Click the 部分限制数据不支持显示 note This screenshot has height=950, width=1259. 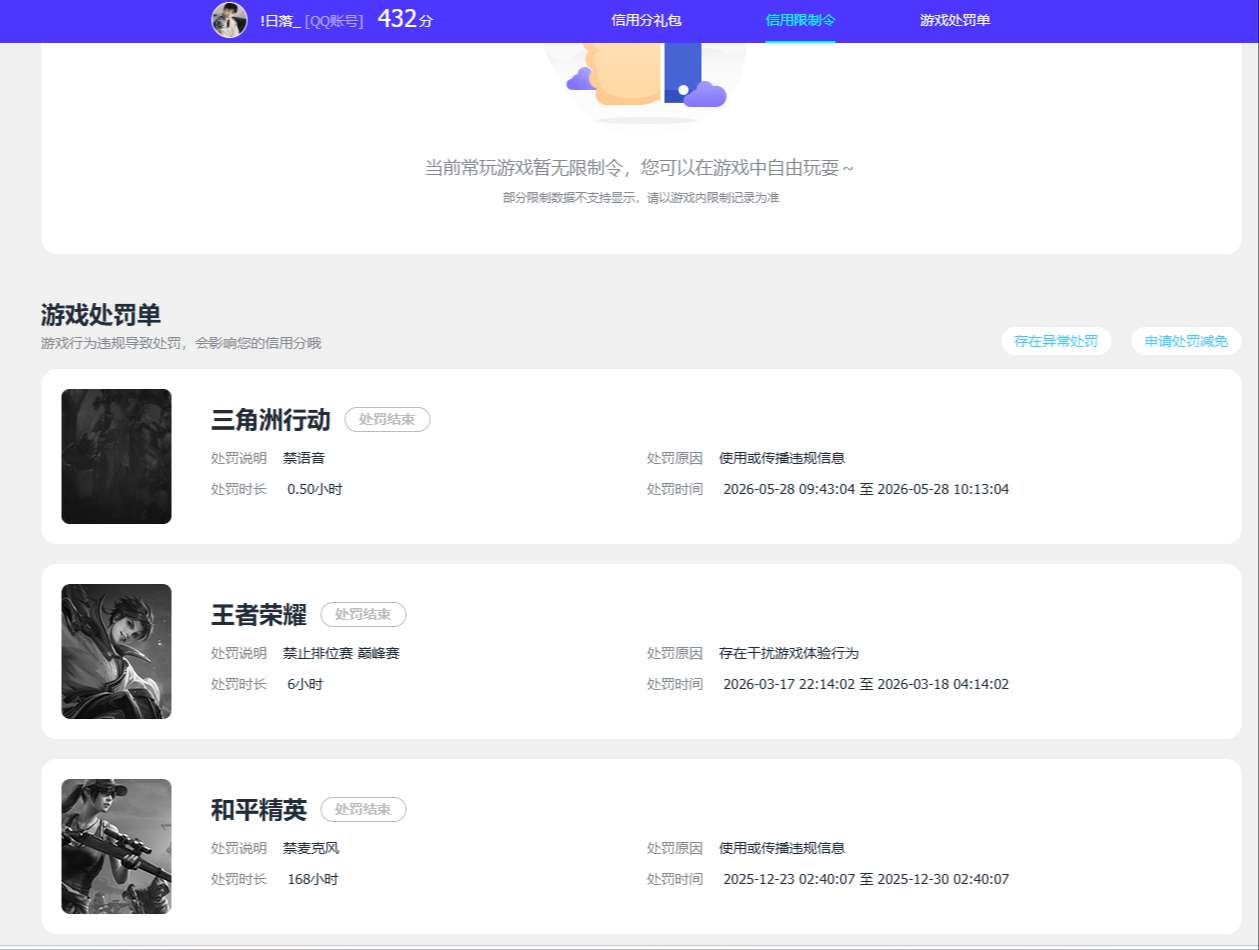(641, 198)
